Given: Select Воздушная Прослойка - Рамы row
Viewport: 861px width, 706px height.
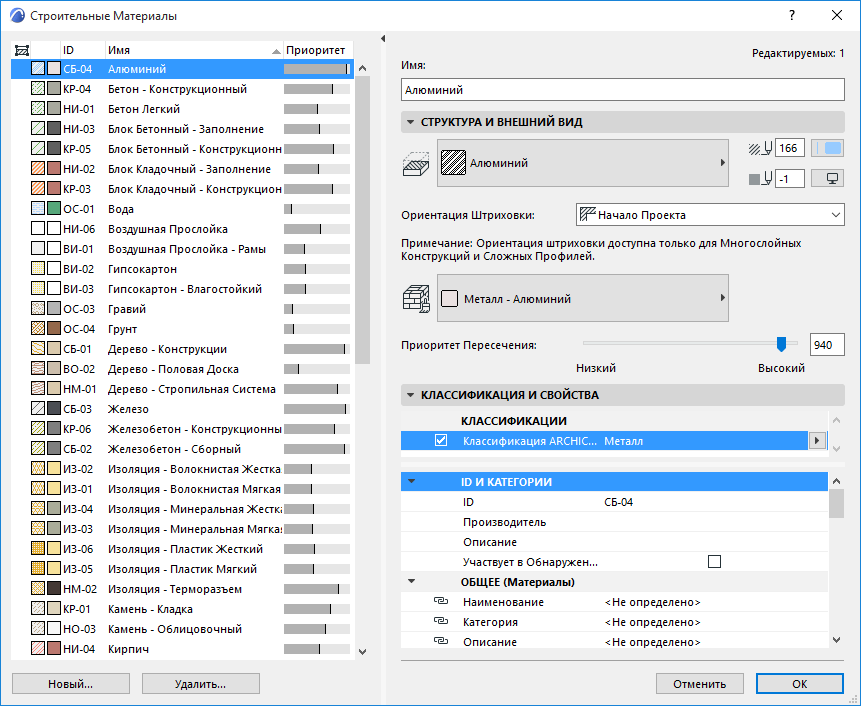Looking at the screenshot, I should coord(182,249).
